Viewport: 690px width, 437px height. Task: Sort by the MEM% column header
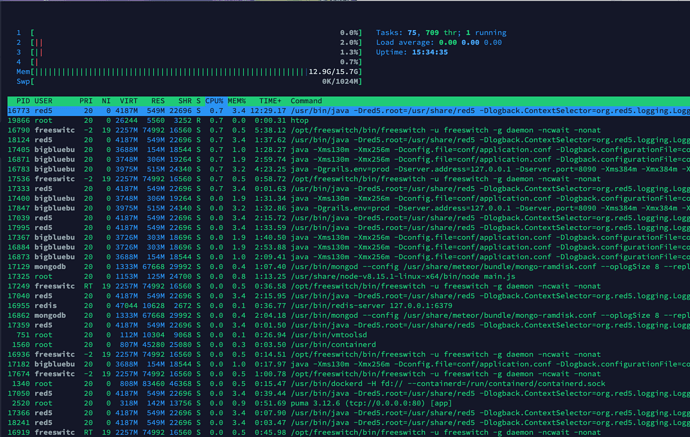coord(237,101)
